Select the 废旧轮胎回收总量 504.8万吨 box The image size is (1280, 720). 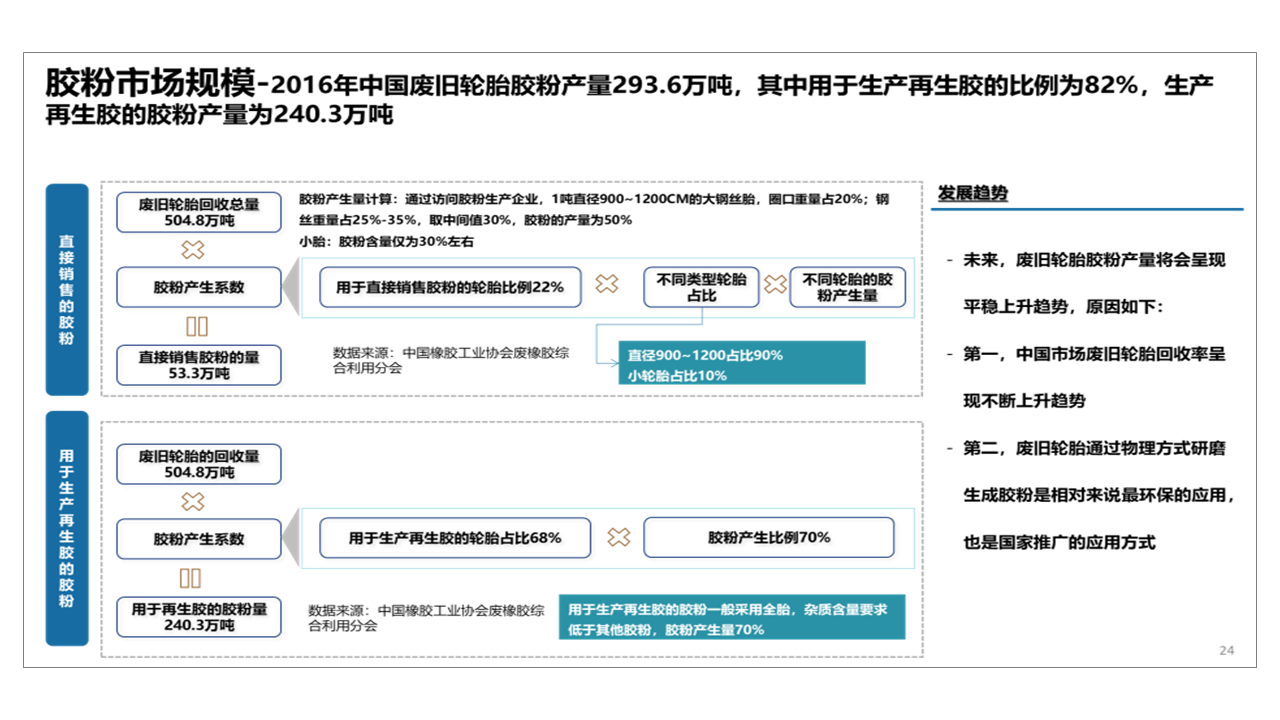198,212
